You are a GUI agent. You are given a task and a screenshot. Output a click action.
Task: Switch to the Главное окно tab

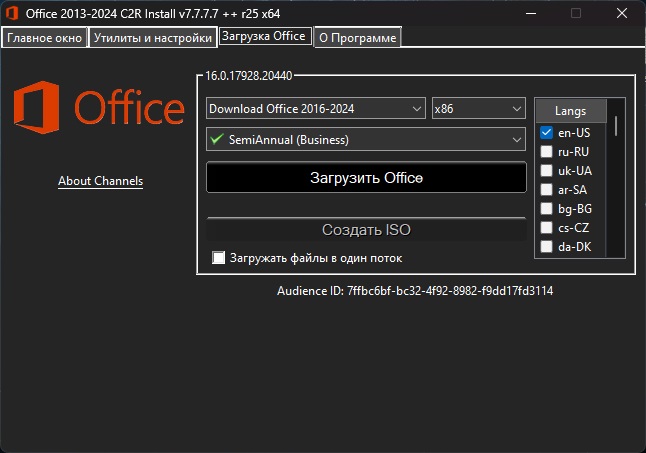click(x=44, y=38)
